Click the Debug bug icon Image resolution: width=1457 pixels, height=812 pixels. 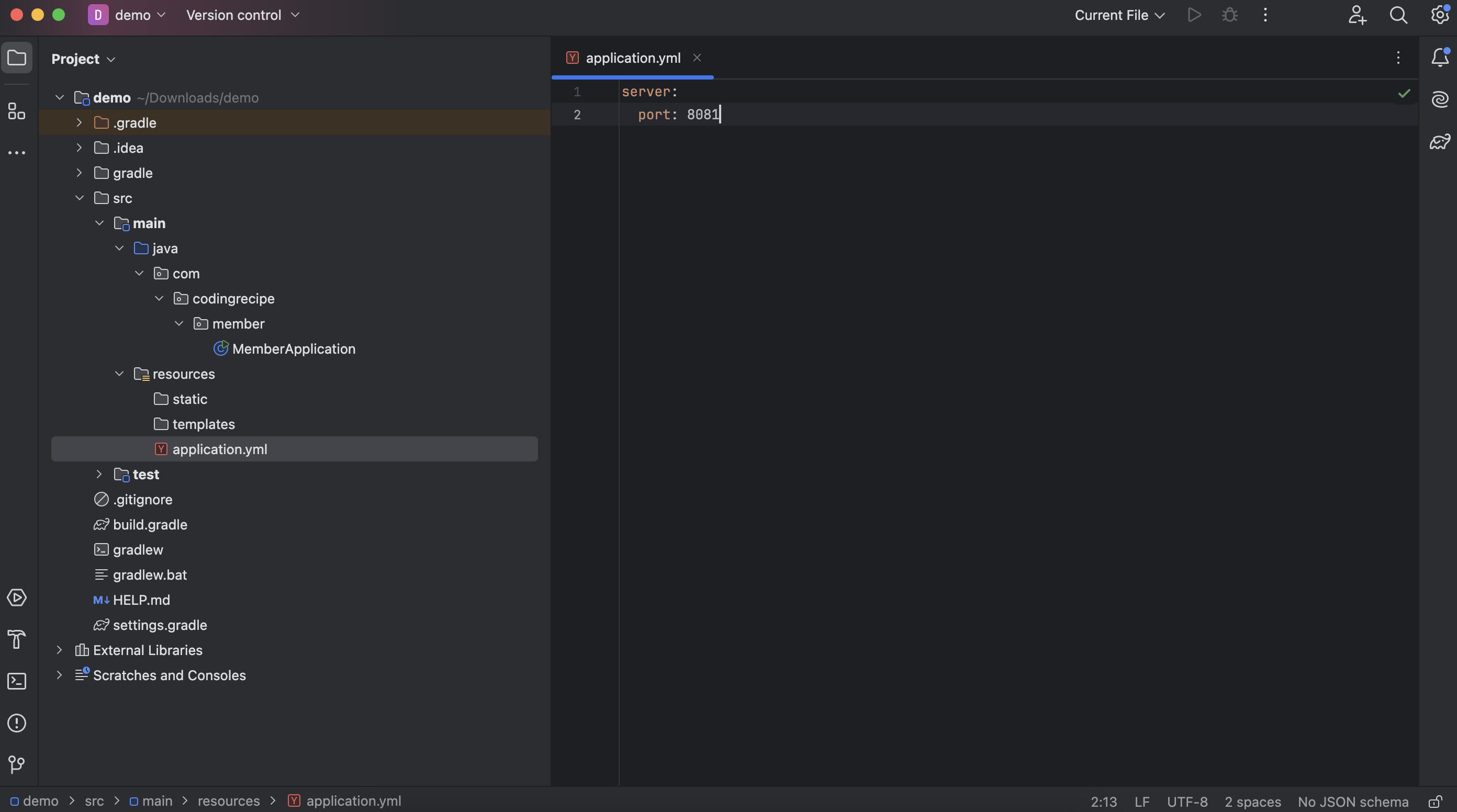click(1230, 15)
